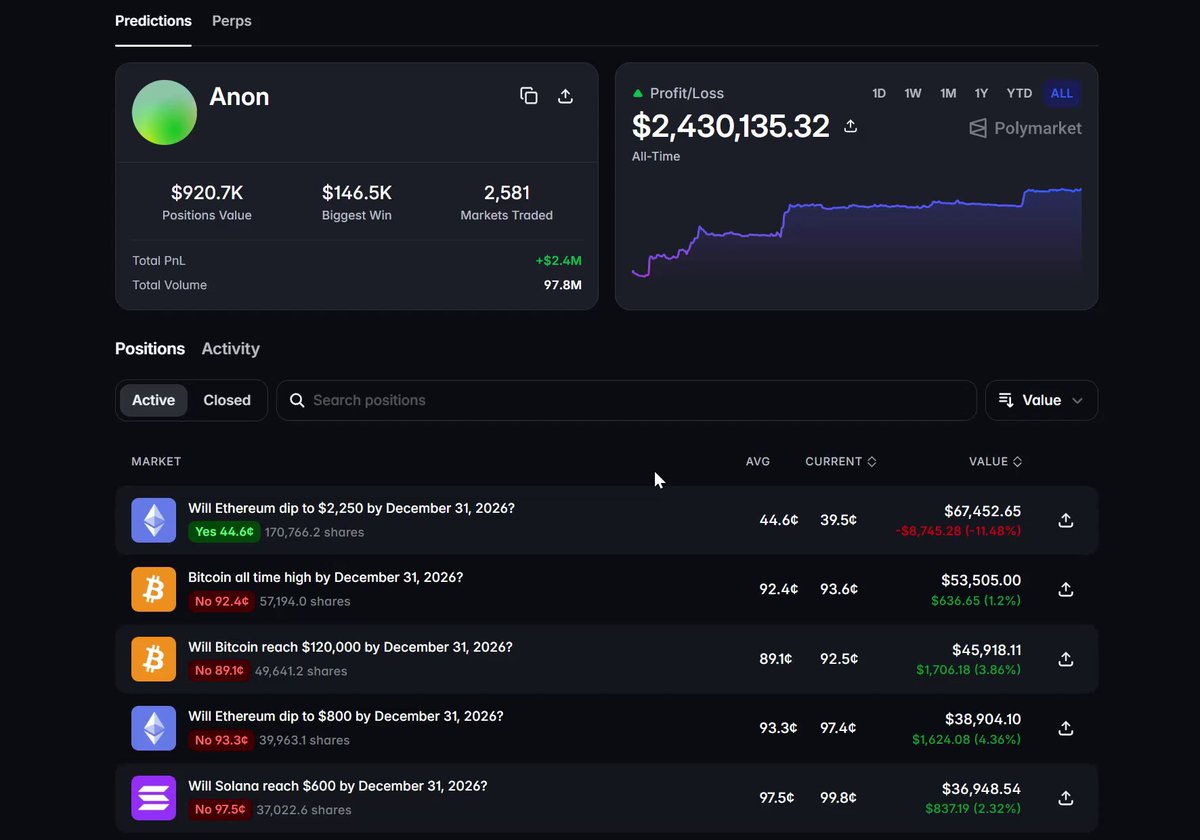
Task: Open 'Will Solana reach $600' market
Action: pos(338,786)
